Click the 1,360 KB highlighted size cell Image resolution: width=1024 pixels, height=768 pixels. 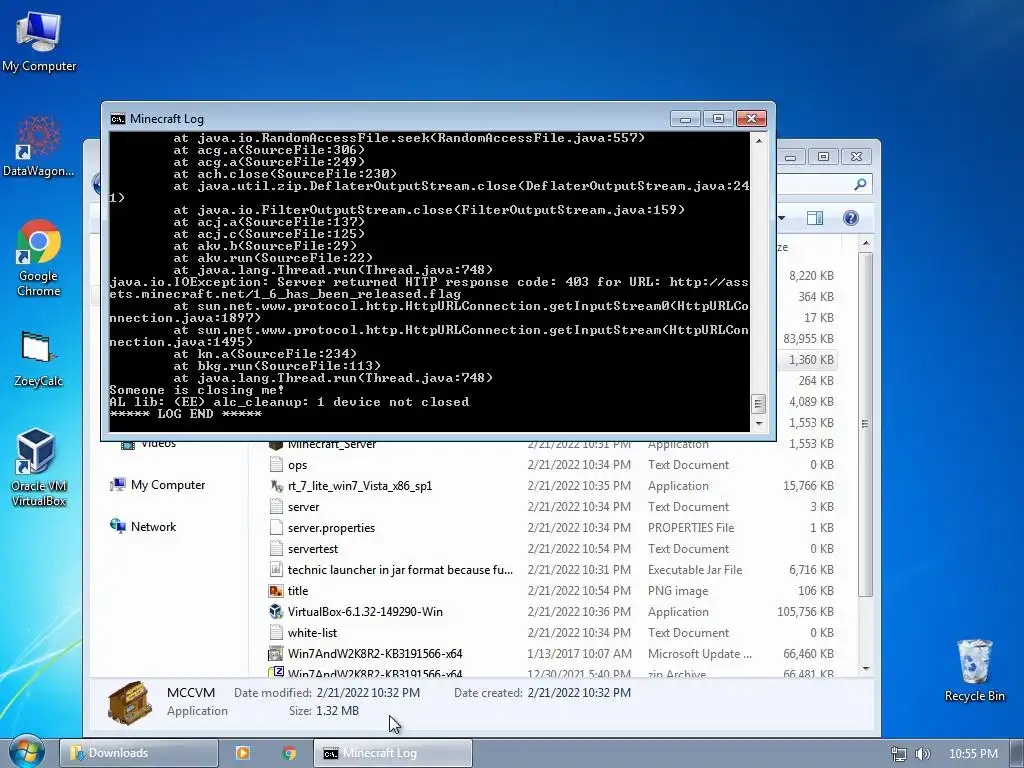(x=811, y=359)
